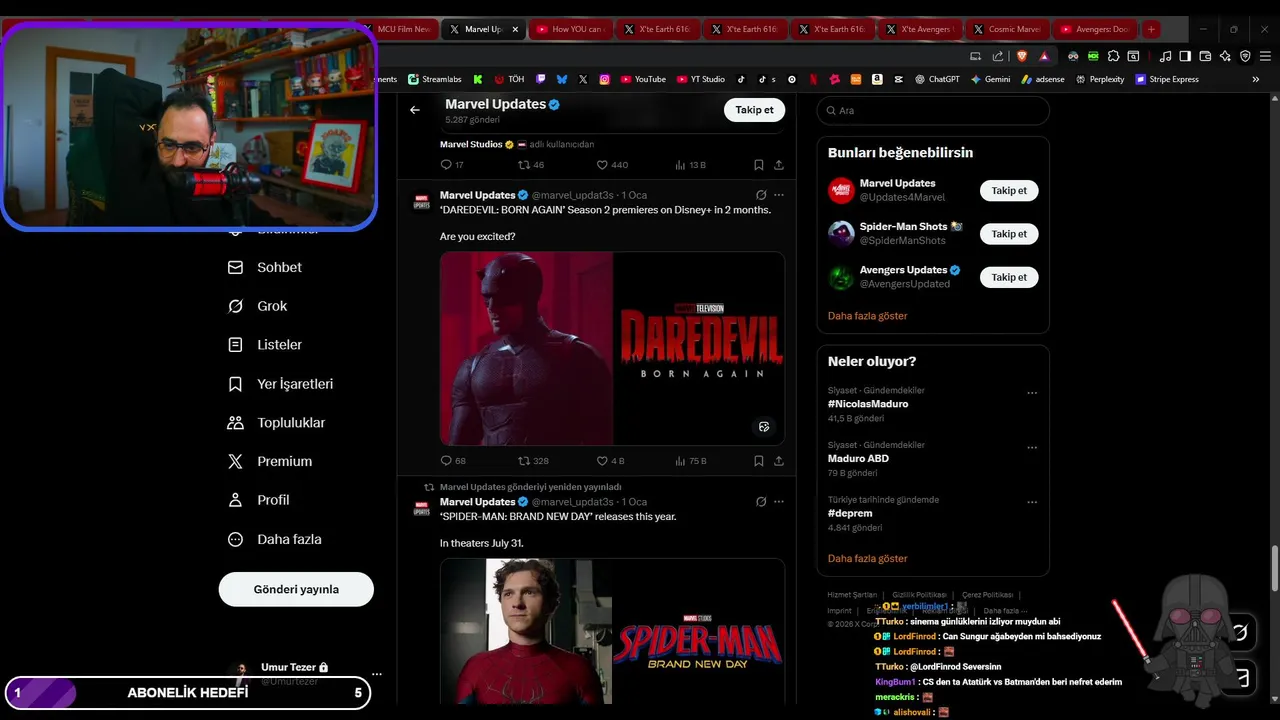Go back using the arrow beside Marvel Updates
This screenshot has width=1280, height=720.
pos(415,110)
